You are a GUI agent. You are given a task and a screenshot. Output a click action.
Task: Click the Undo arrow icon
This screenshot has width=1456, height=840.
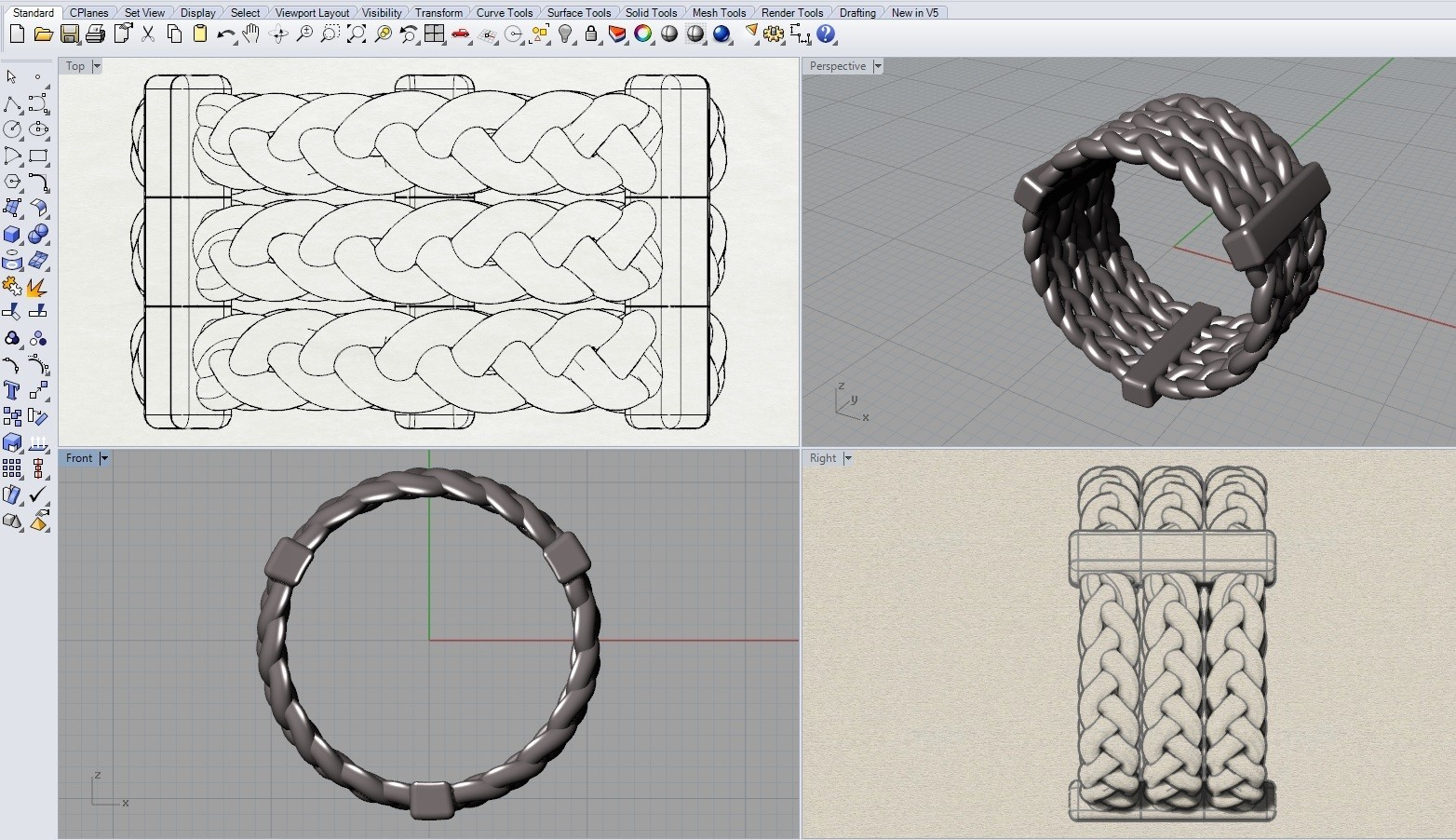tap(224, 34)
